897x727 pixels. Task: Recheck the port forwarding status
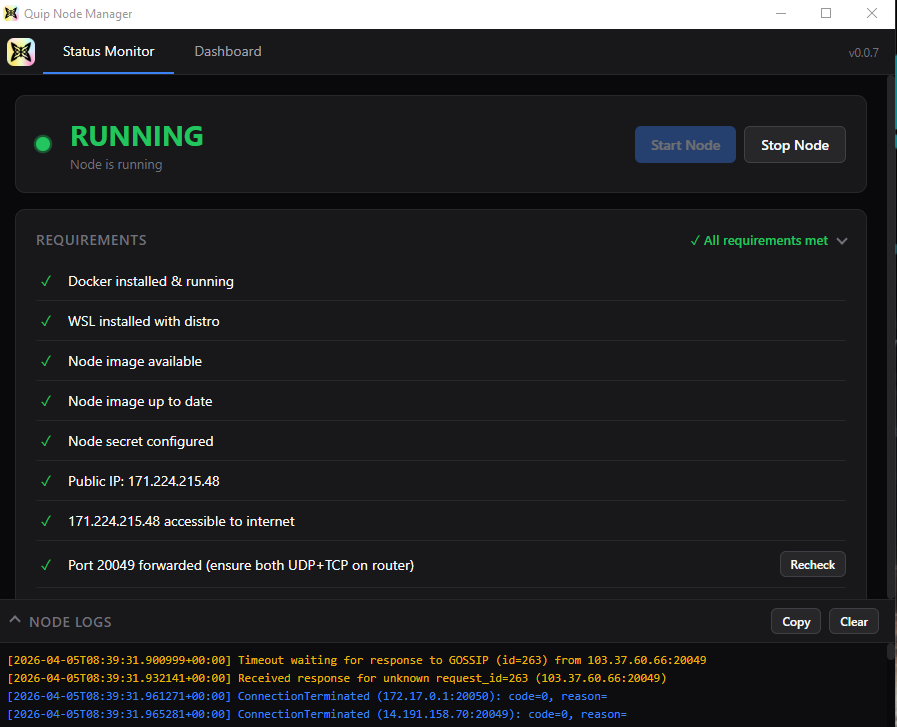pyautogui.click(x=813, y=565)
